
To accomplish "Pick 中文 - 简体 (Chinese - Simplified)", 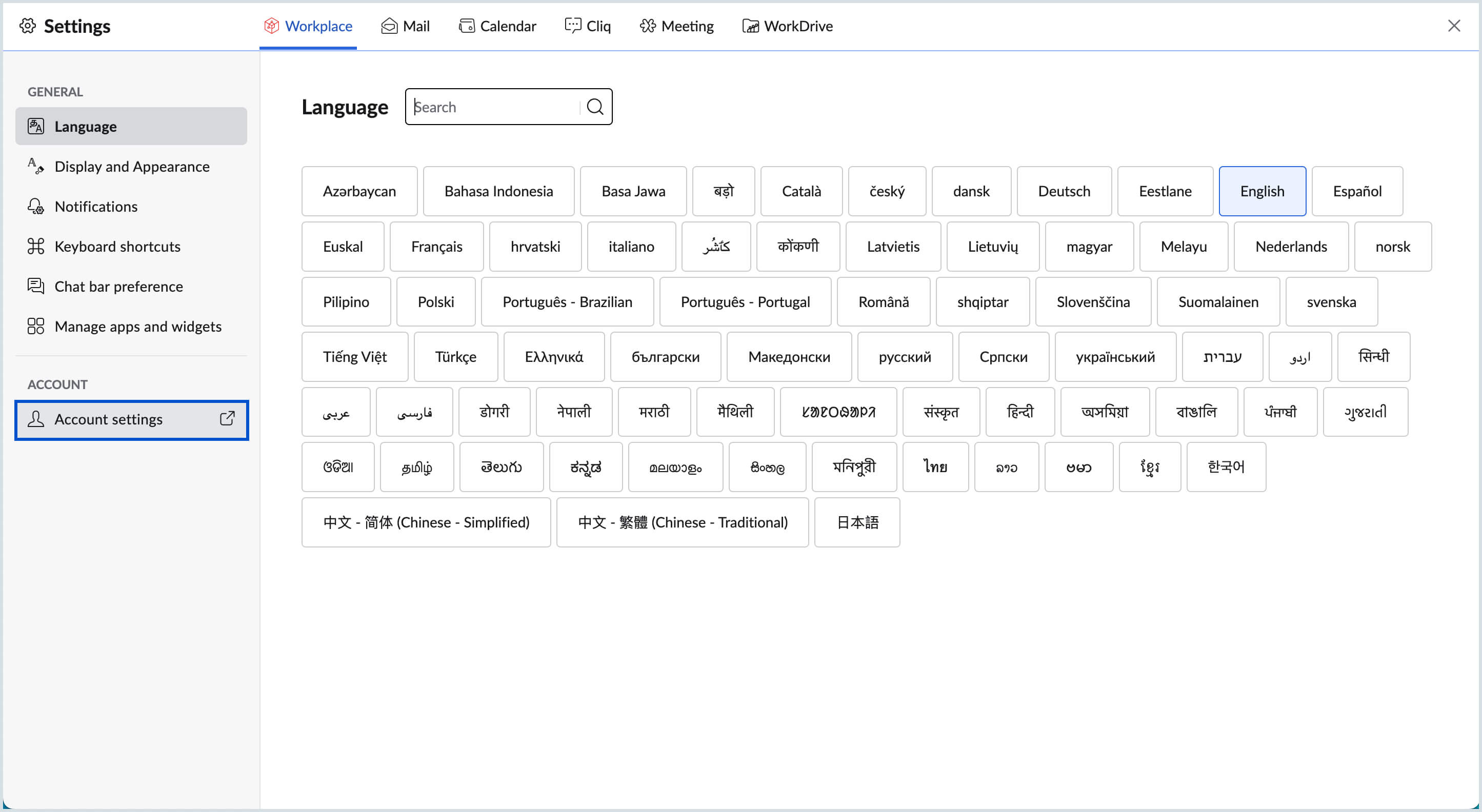I will click(x=426, y=522).
